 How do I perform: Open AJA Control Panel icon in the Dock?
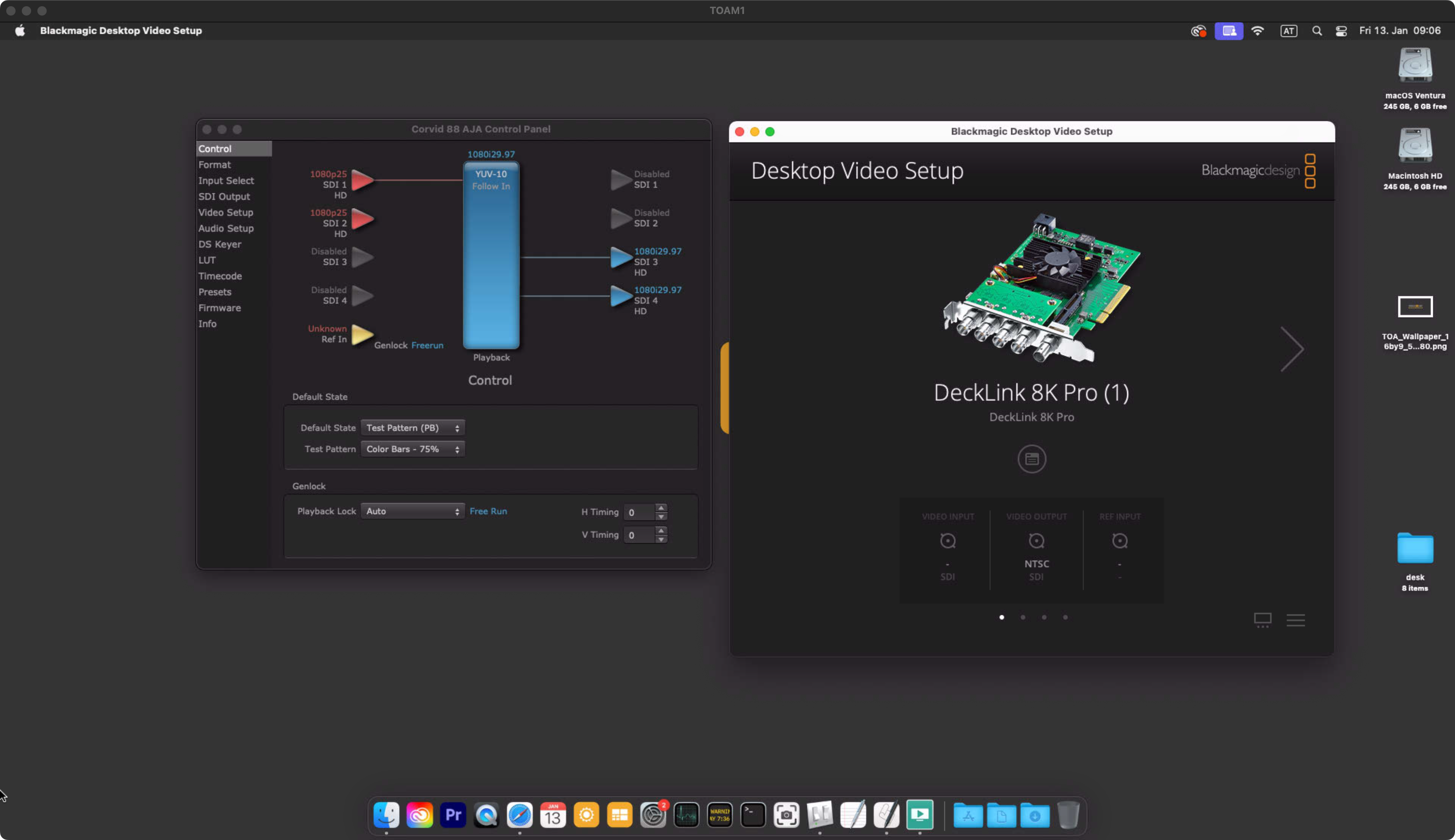820,815
